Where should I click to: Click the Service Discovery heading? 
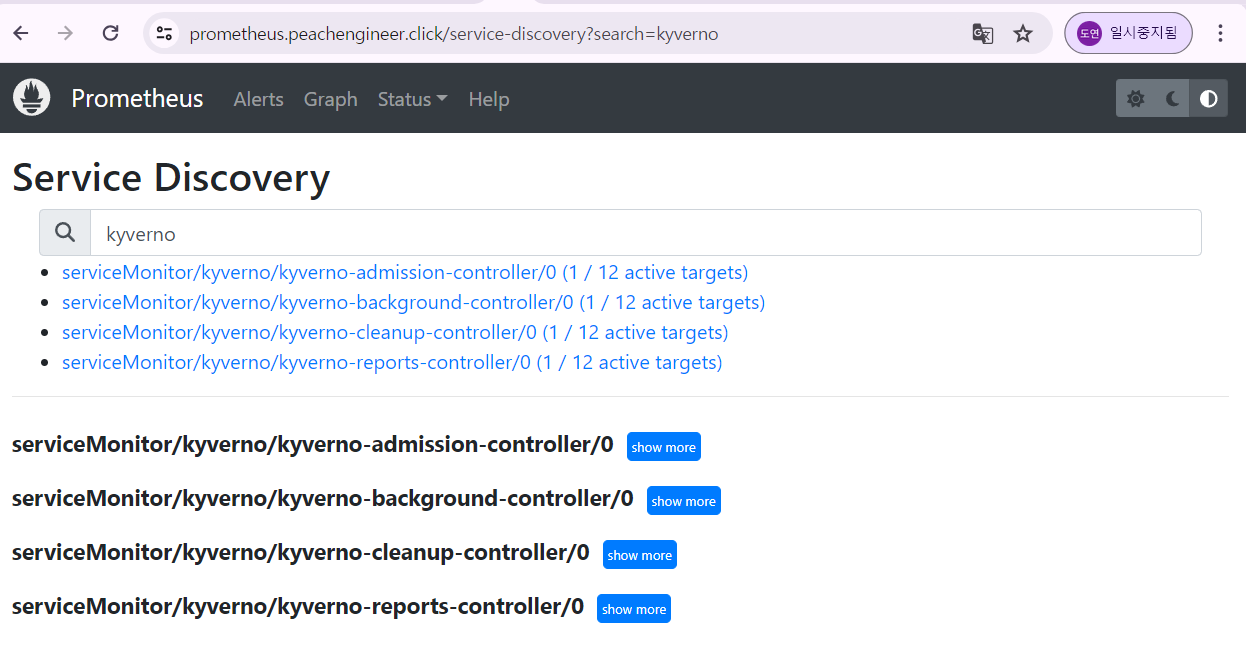tap(171, 178)
